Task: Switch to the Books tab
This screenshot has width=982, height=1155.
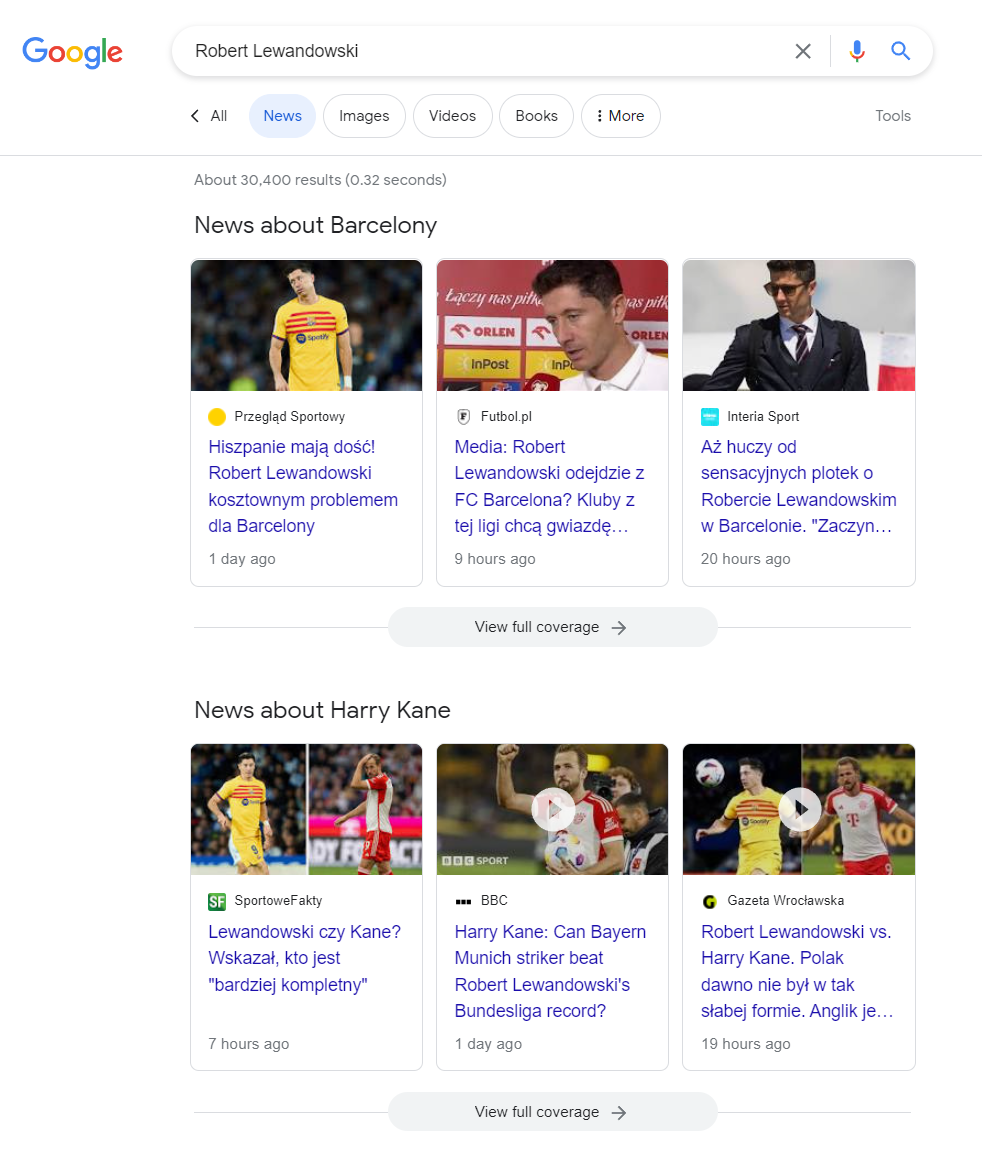Action: click(x=536, y=116)
